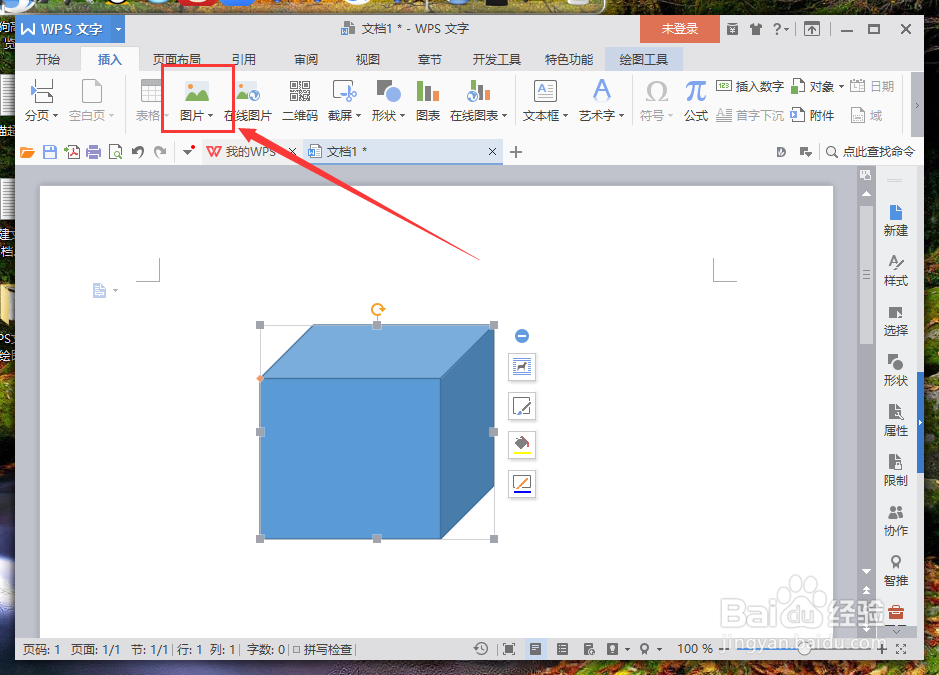
Task: Switch to the 页面布局 ribbon tab
Action: 176,58
